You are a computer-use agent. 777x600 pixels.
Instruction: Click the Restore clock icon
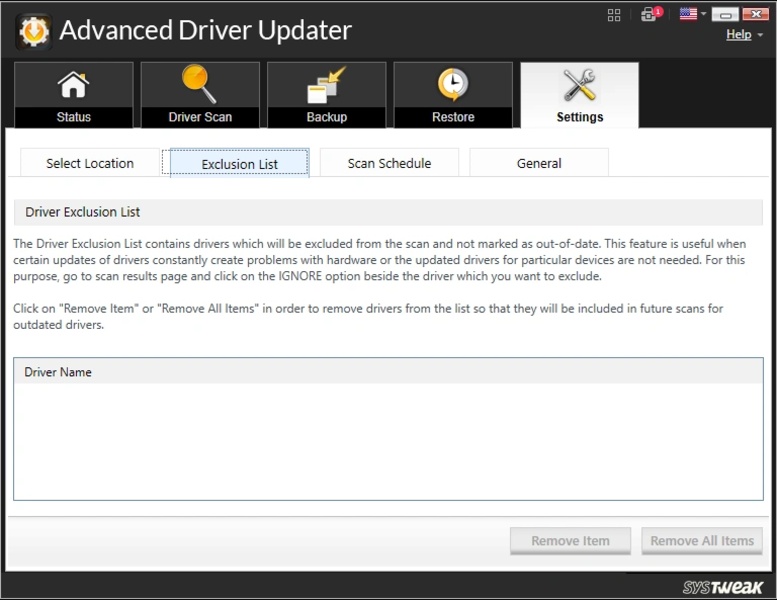(453, 86)
